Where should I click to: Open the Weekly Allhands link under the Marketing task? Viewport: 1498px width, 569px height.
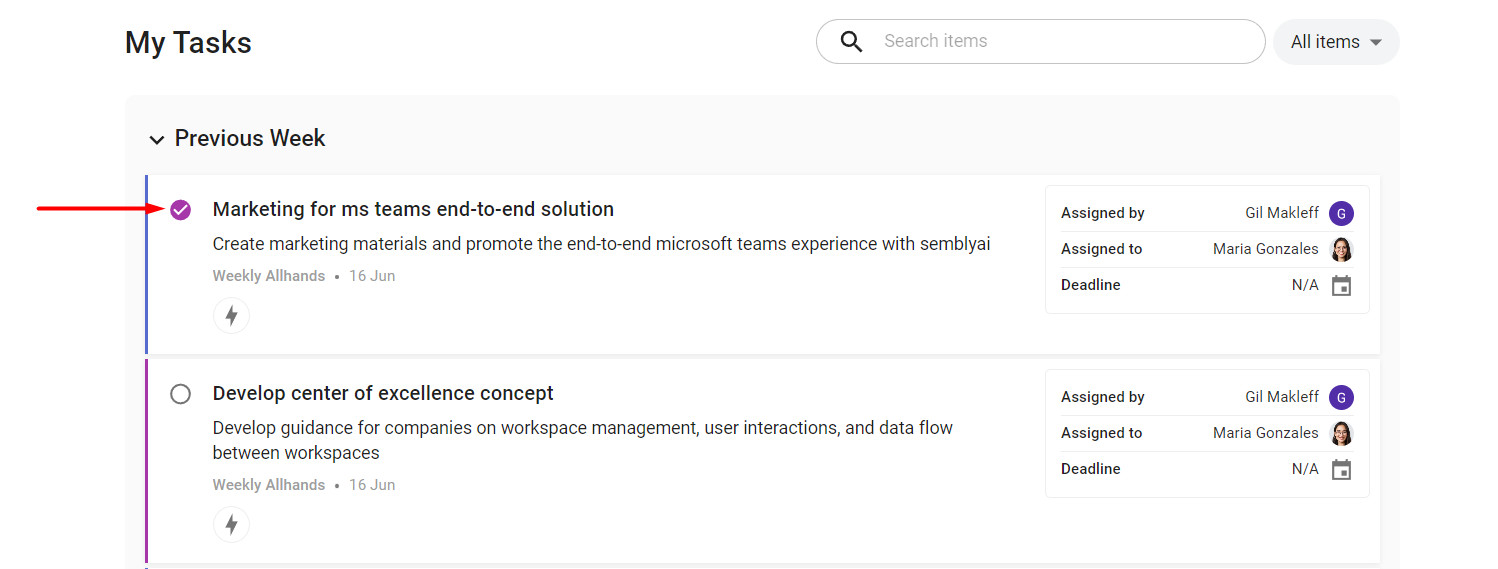point(269,276)
